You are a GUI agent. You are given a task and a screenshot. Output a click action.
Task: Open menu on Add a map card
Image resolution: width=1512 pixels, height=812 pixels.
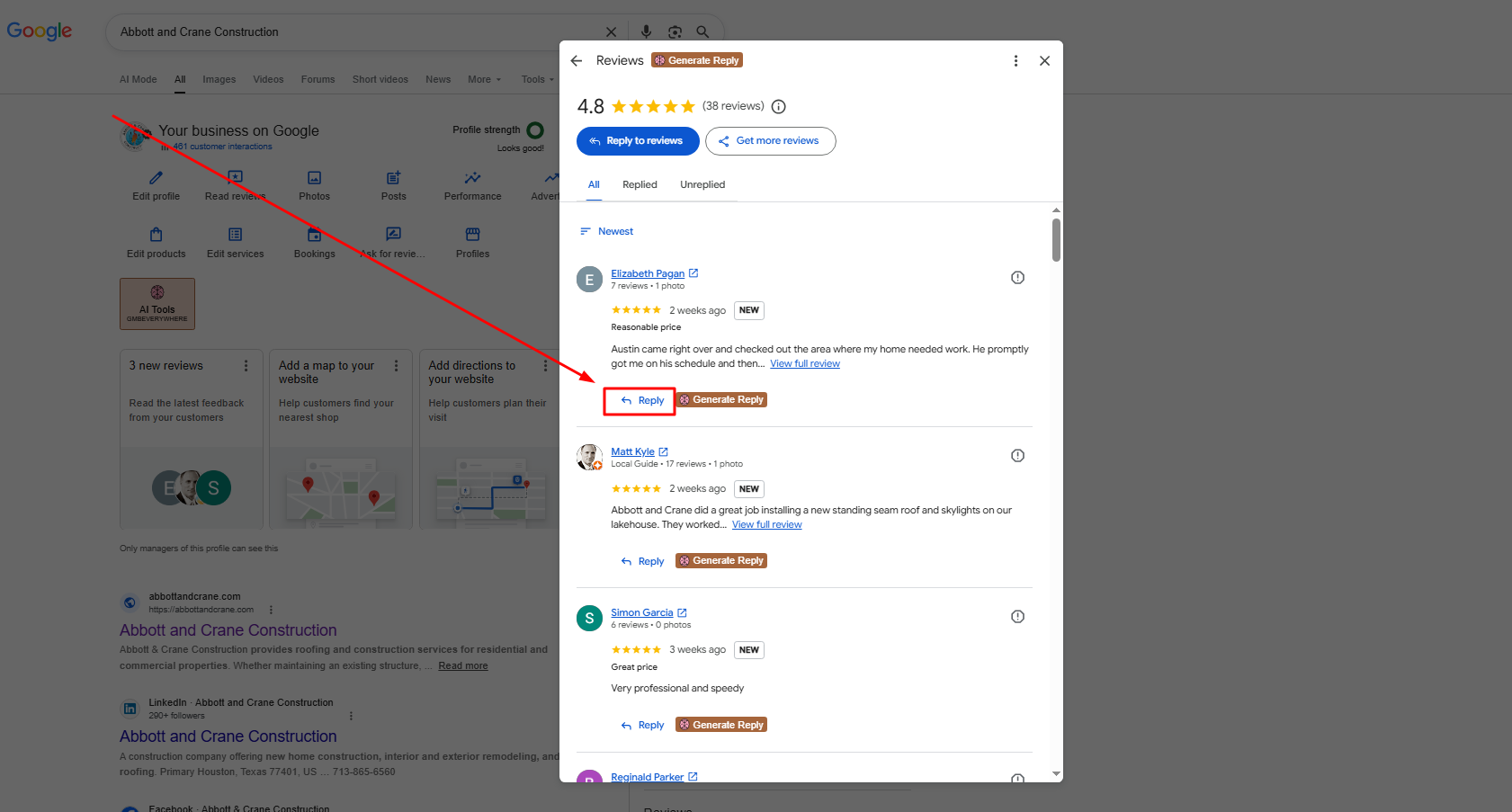(396, 366)
